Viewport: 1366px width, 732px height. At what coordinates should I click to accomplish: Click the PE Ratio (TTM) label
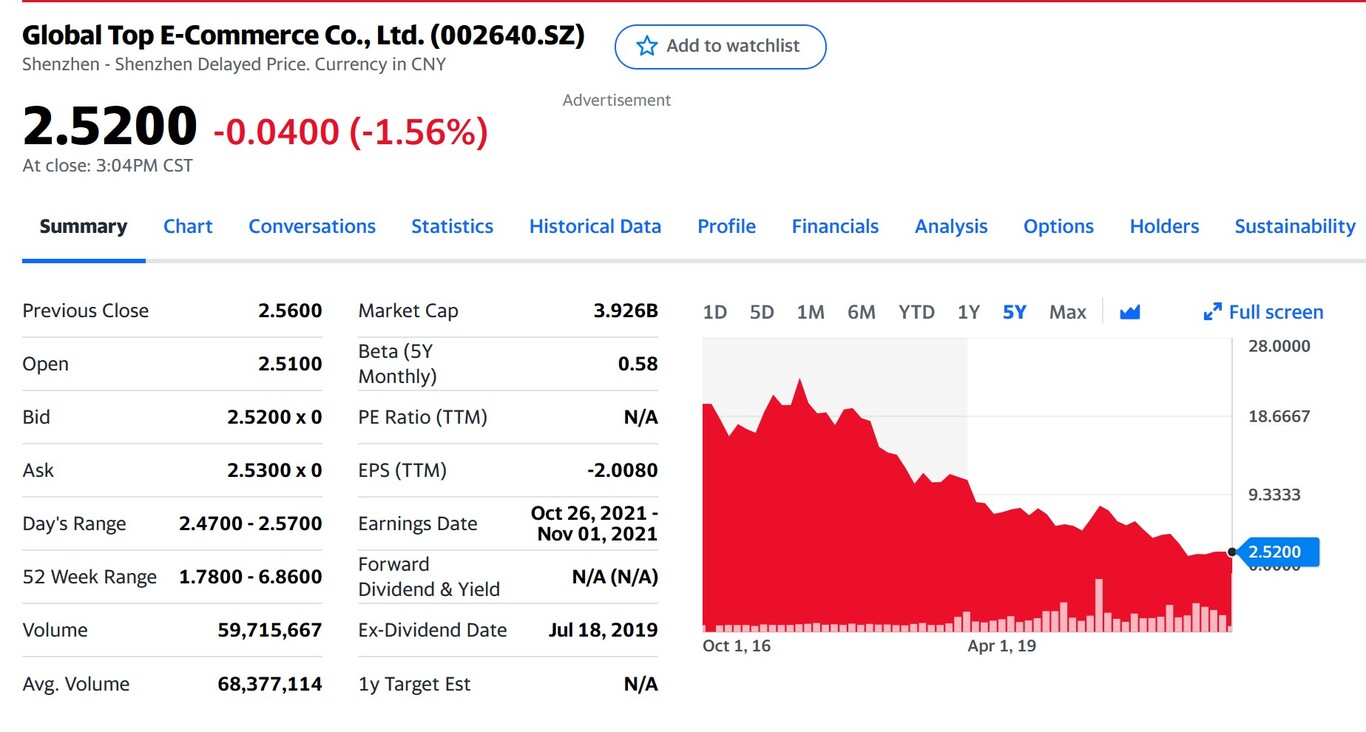422,417
